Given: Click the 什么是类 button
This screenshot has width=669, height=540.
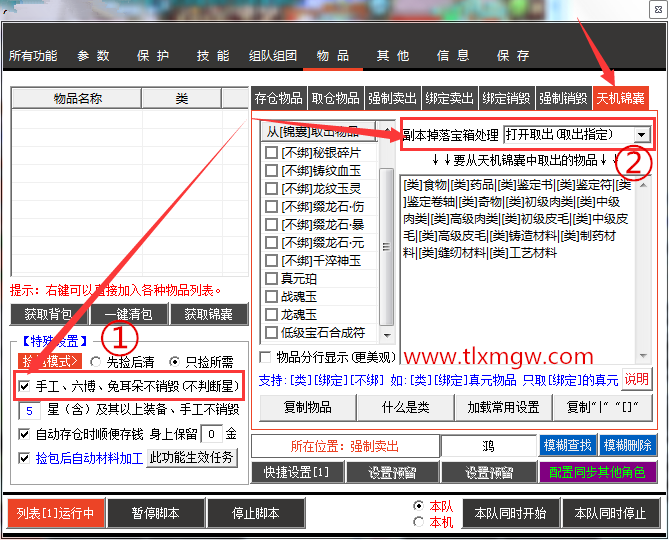Looking at the screenshot, I should click(406, 407).
